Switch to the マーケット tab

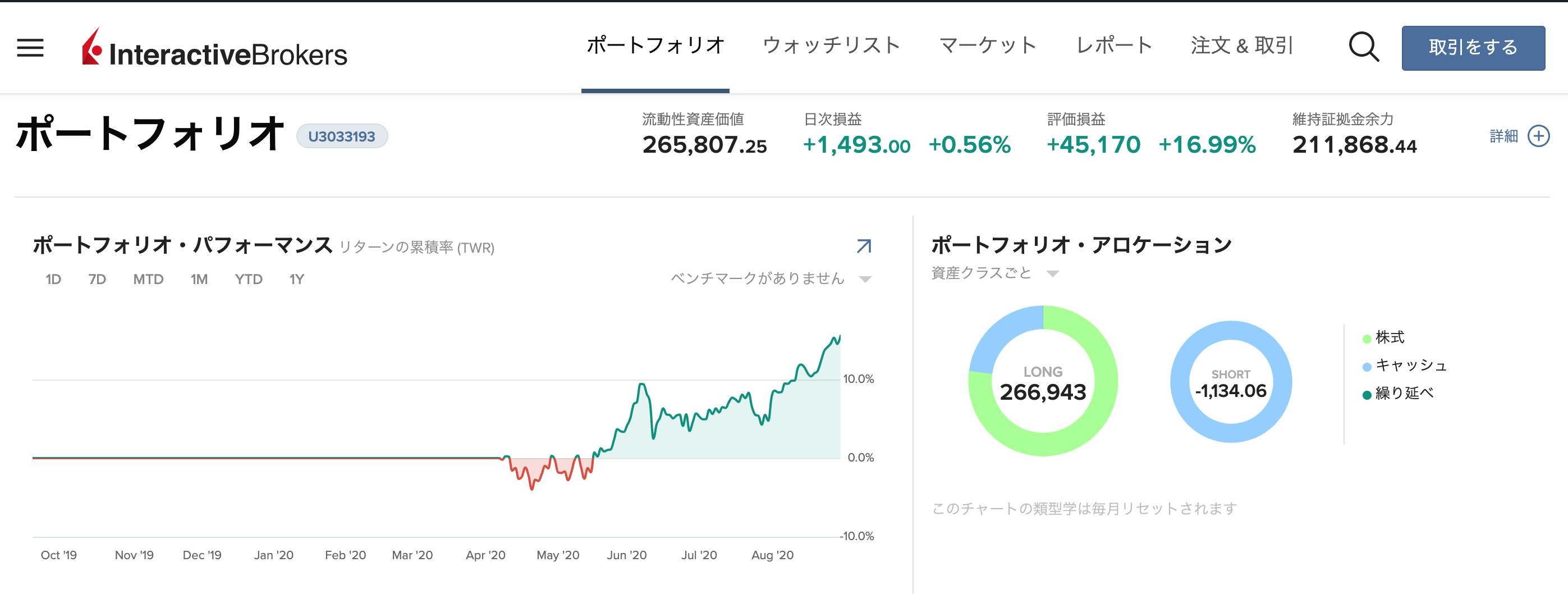[x=988, y=44]
